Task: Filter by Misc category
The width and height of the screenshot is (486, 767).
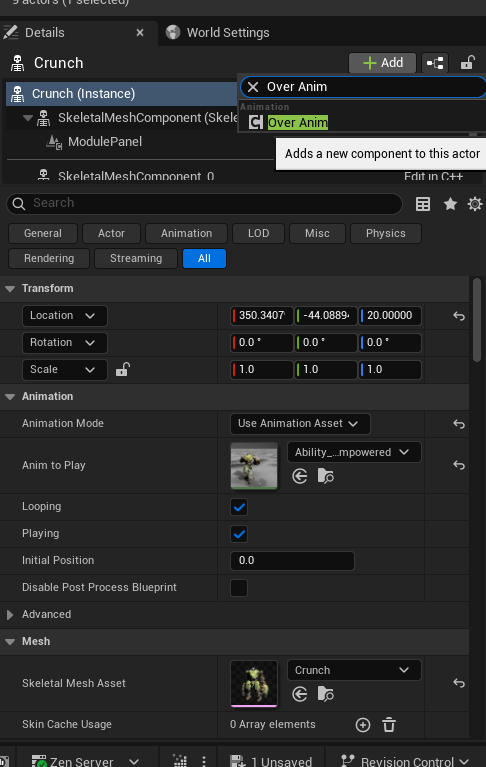Action: pos(317,233)
